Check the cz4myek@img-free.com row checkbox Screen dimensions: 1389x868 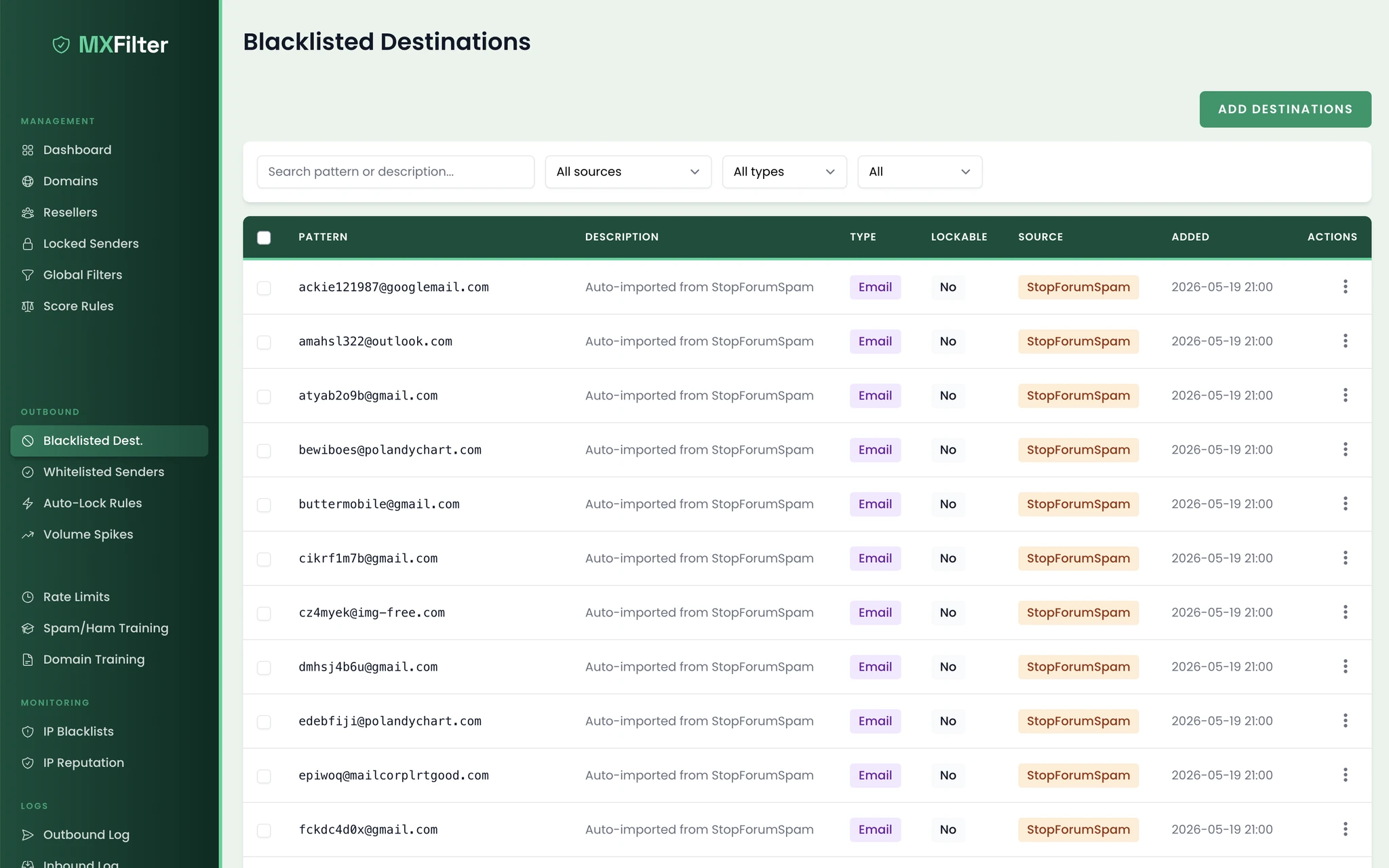coord(264,614)
